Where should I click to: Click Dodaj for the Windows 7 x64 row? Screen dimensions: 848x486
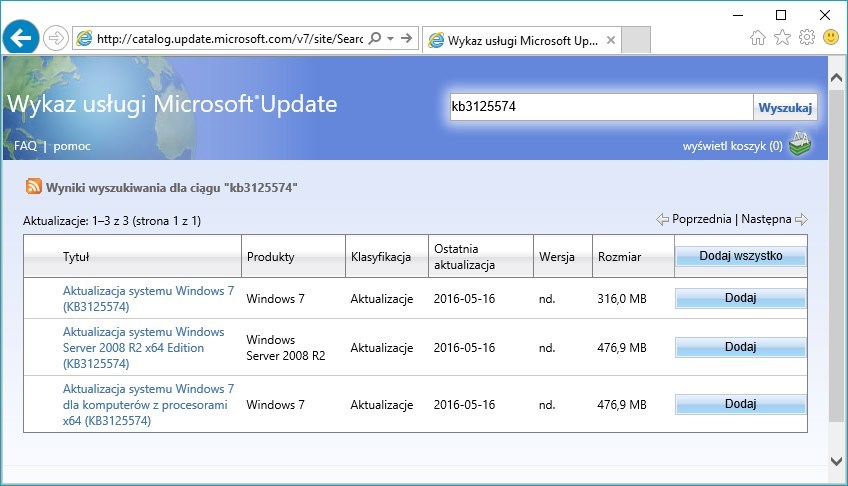(x=740, y=404)
